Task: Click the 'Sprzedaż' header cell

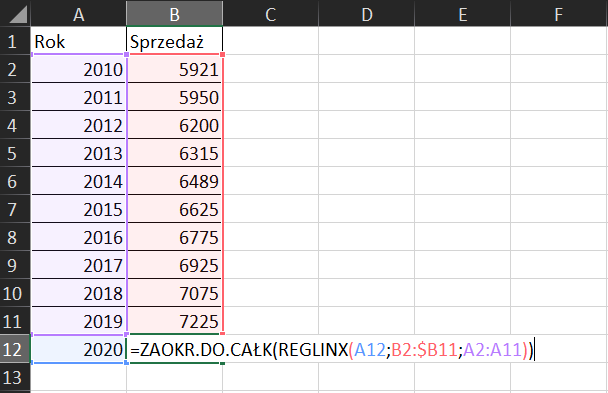Action: pyautogui.click(x=174, y=41)
